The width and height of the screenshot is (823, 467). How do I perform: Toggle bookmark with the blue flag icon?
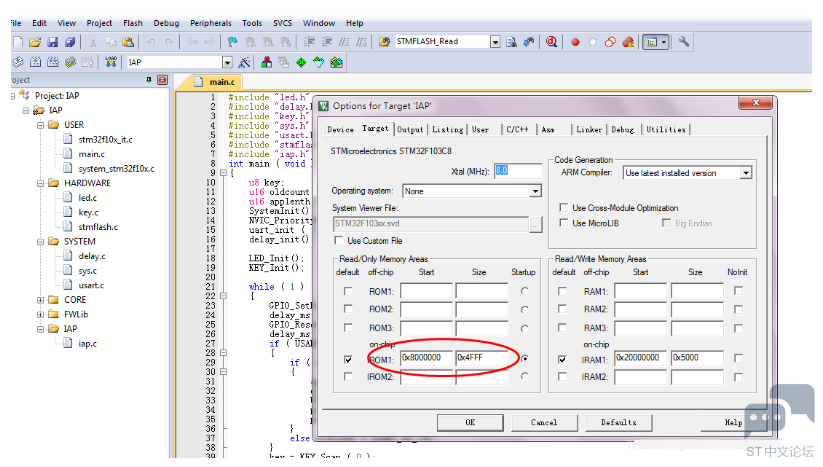232,42
